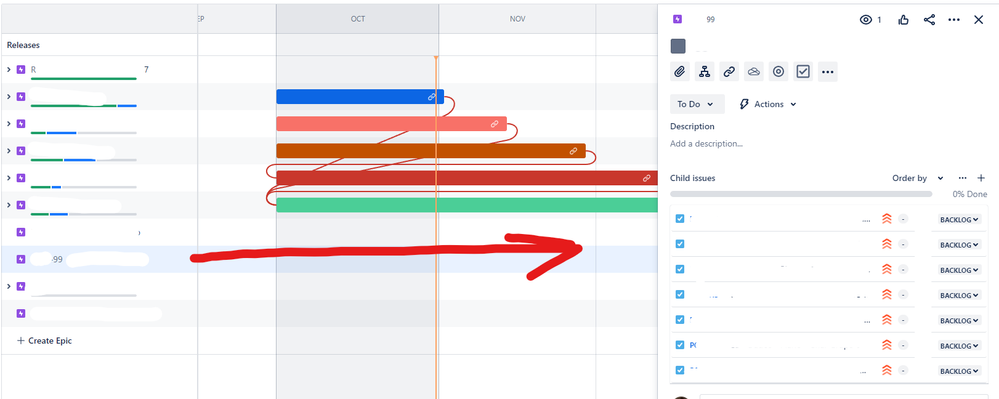The width and height of the screenshot is (999, 399).
Task: Click the task type icon of last child issue
Action: click(680, 370)
